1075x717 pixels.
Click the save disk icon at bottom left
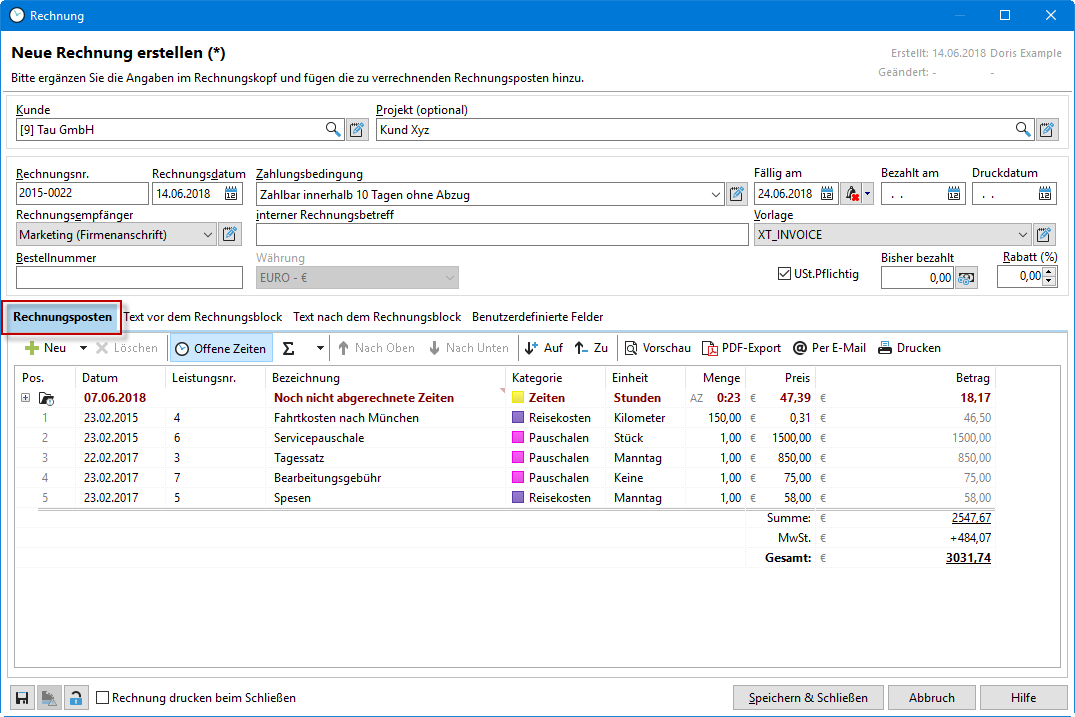point(21,698)
